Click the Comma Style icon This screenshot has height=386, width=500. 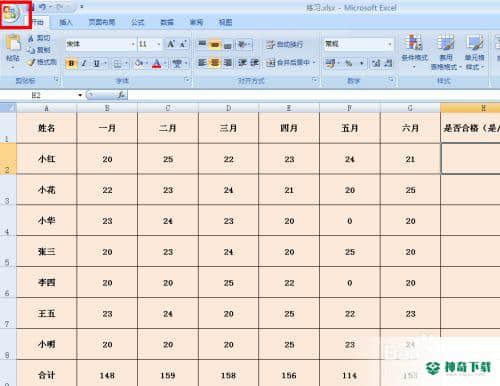pyautogui.click(x=362, y=63)
